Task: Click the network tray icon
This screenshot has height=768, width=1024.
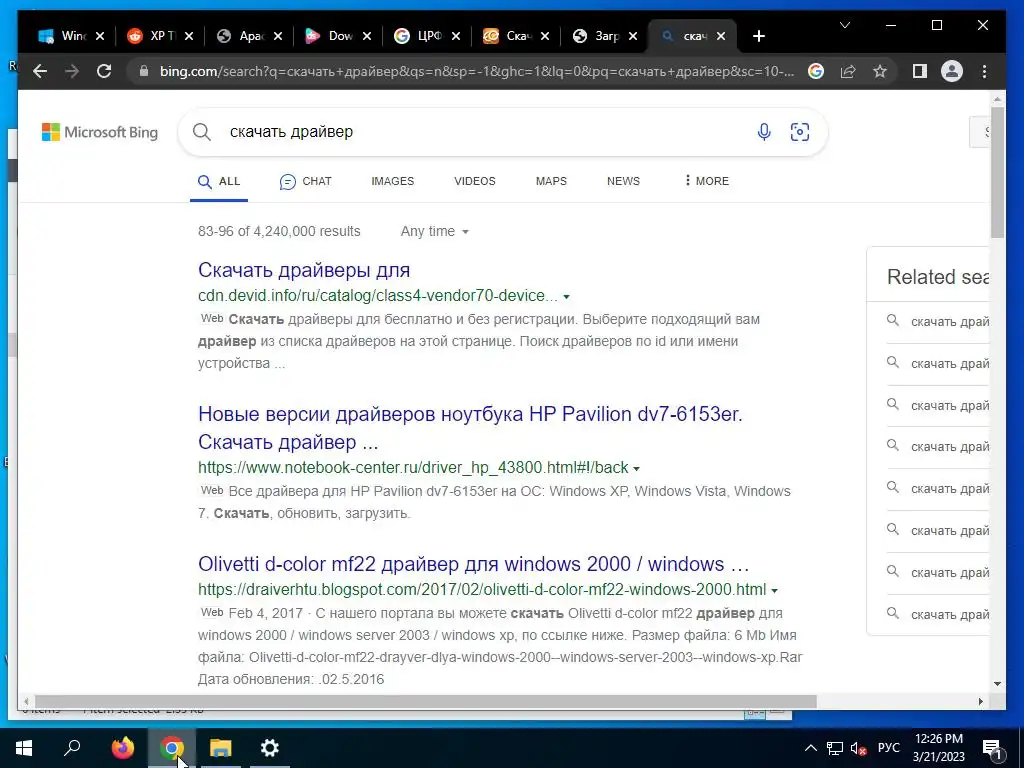Action: [835, 748]
